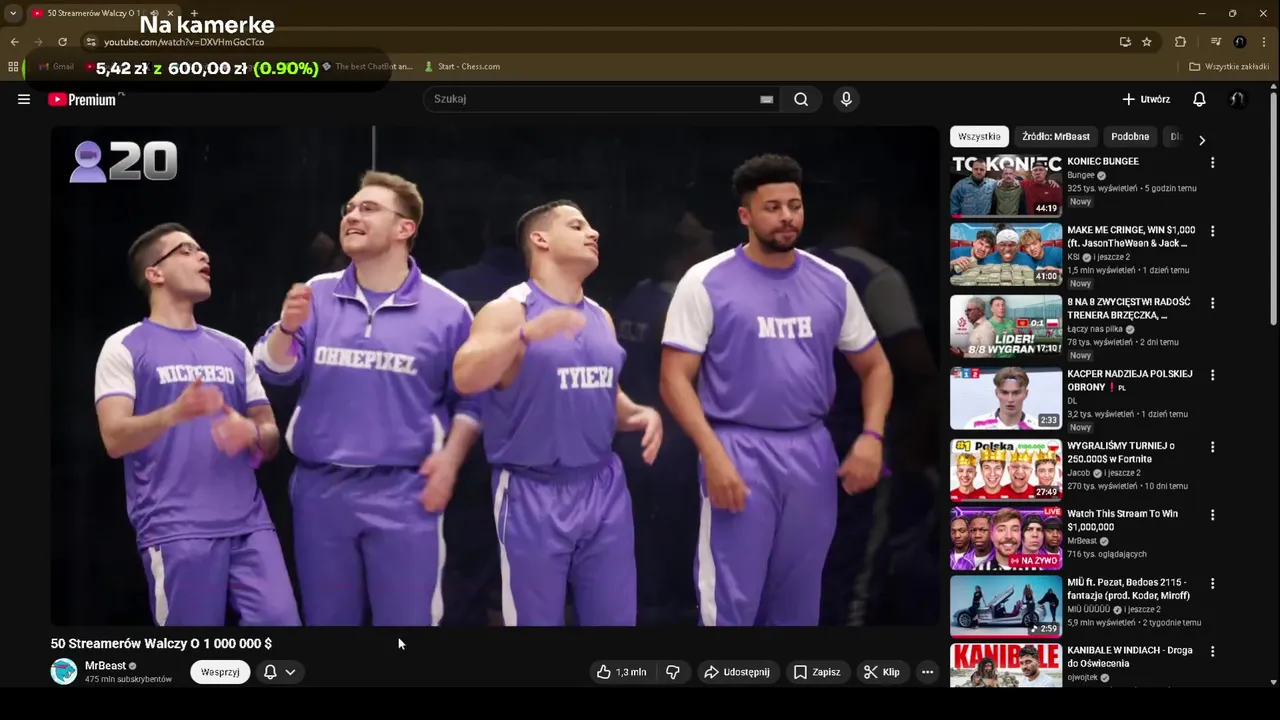
Task: Open options for KACPER NADZIEJA video
Action: [1212, 375]
